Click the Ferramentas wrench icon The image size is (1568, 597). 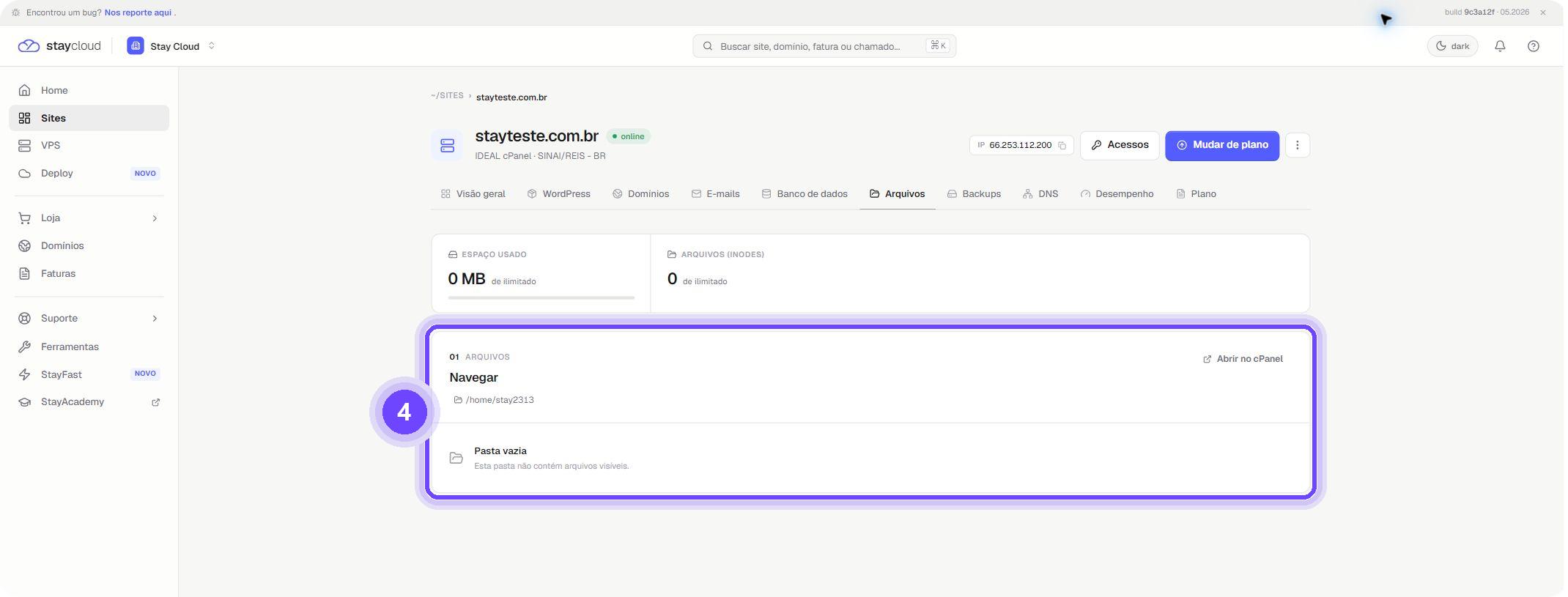click(x=24, y=346)
